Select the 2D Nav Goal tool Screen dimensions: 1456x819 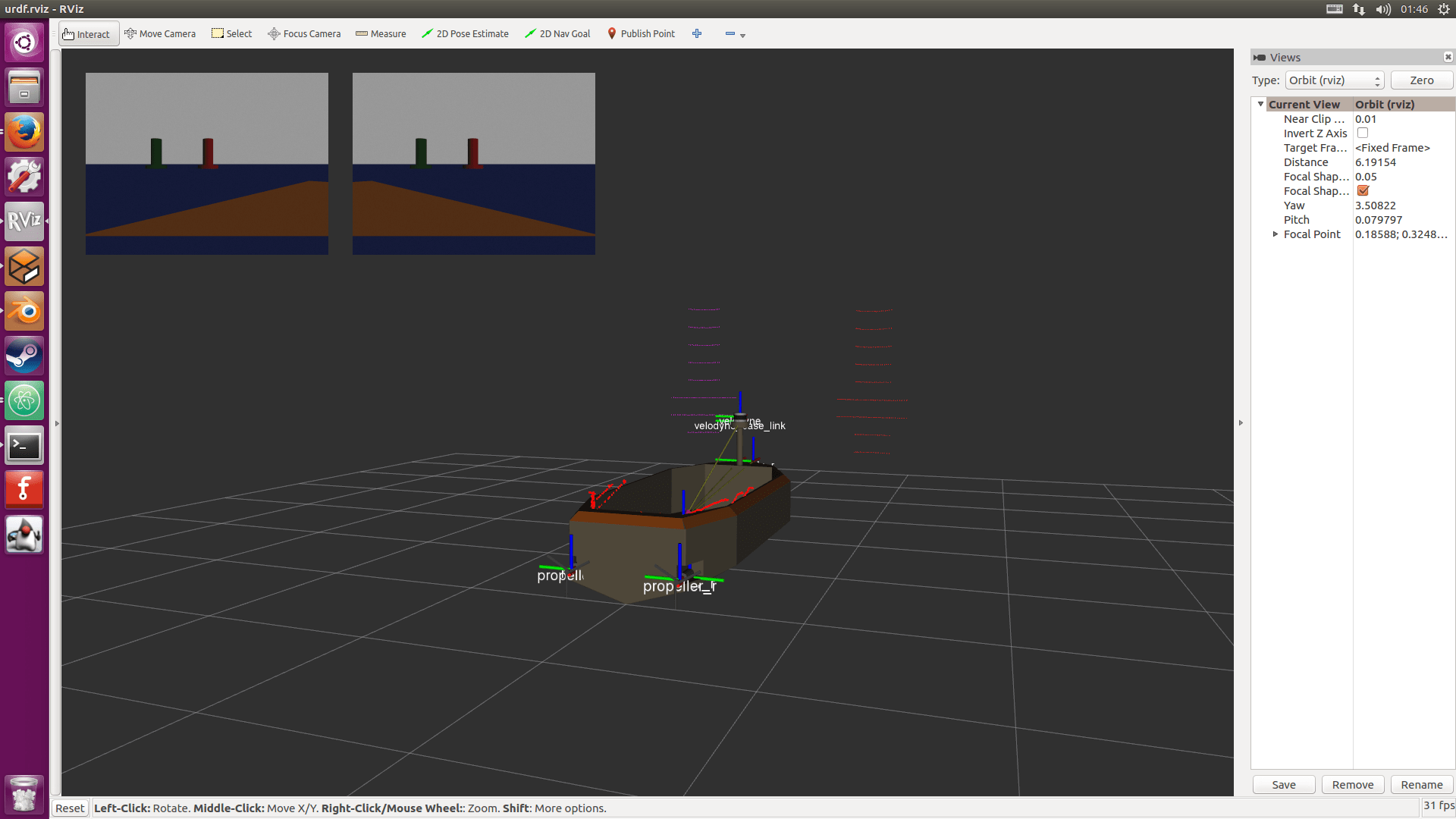click(557, 33)
